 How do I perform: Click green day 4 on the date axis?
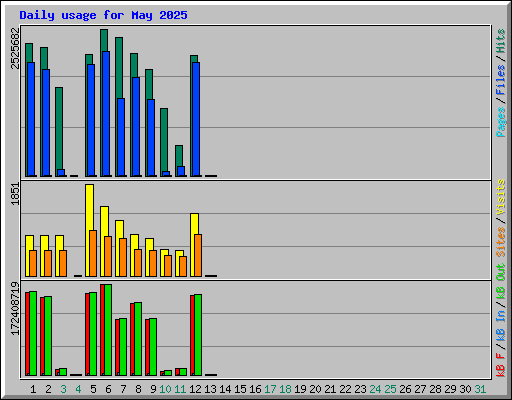click(78, 389)
